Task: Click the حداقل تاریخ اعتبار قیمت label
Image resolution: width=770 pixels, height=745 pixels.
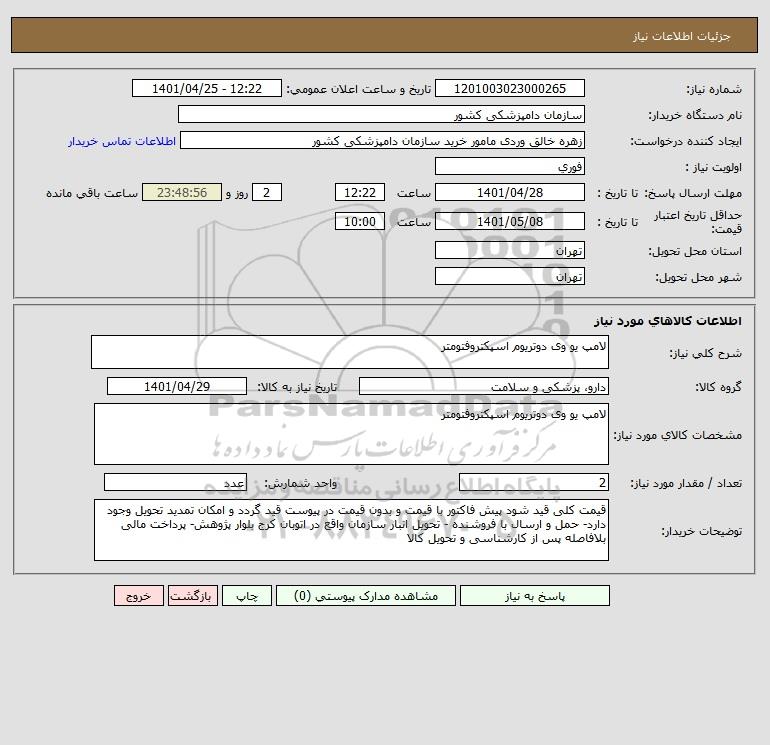Action: pyautogui.click(x=698, y=222)
